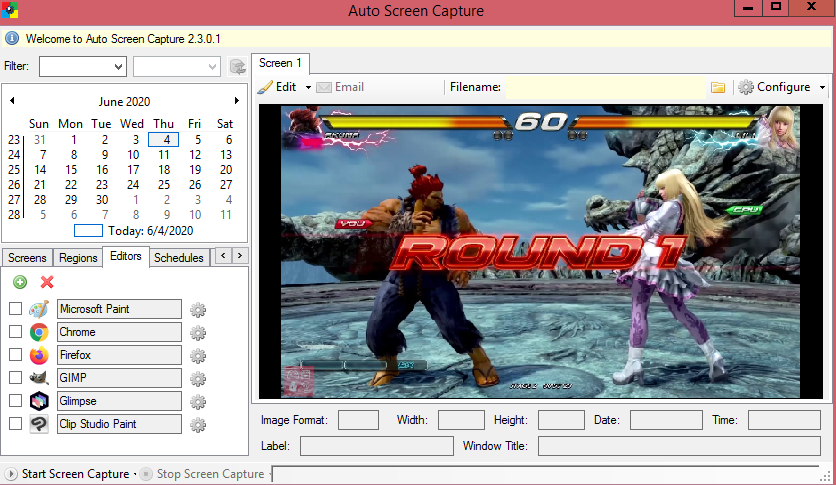Open settings gear for Firefox editor

tap(198, 355)
